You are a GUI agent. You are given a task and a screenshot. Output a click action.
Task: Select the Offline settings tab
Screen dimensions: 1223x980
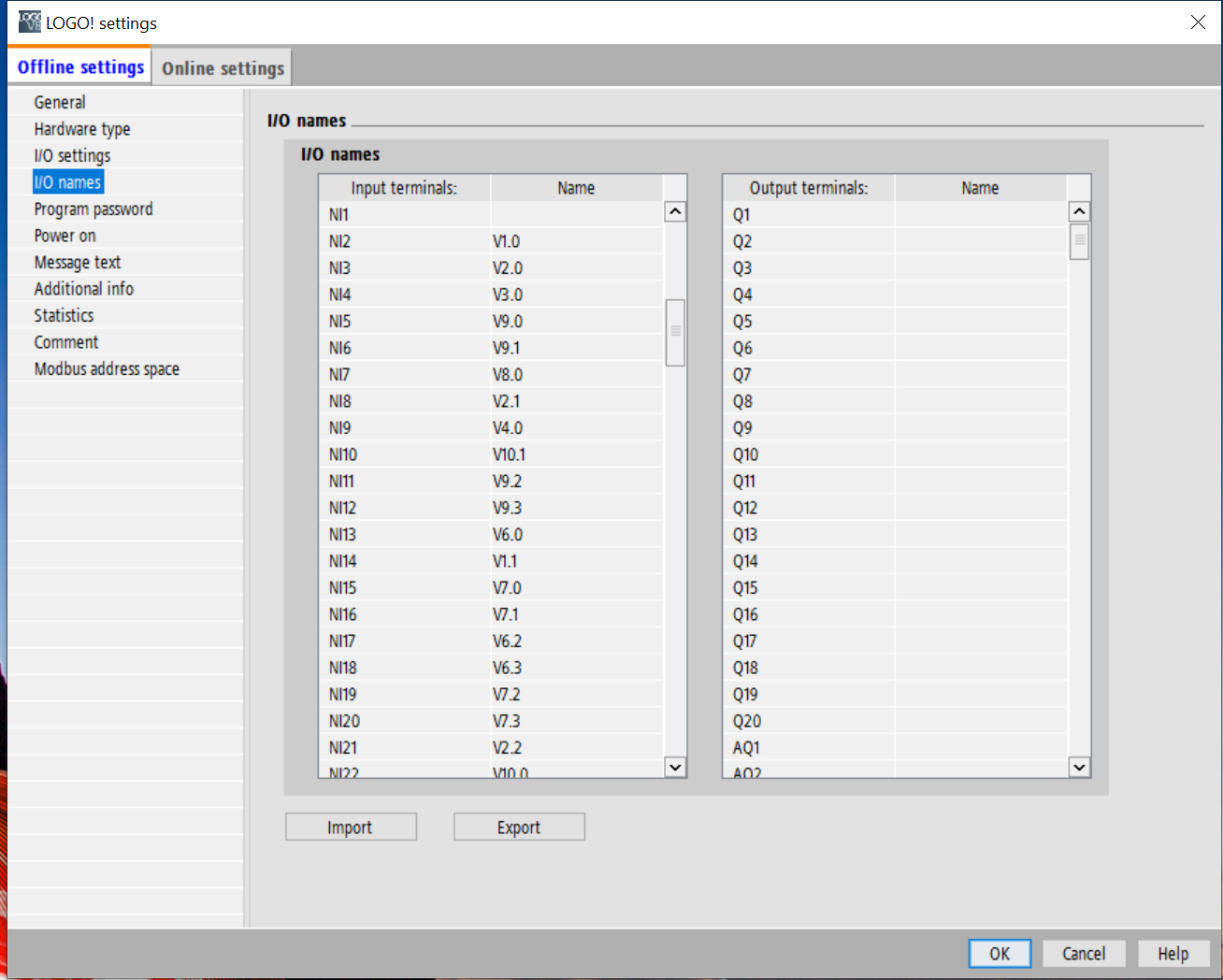[x=80, y=67]
